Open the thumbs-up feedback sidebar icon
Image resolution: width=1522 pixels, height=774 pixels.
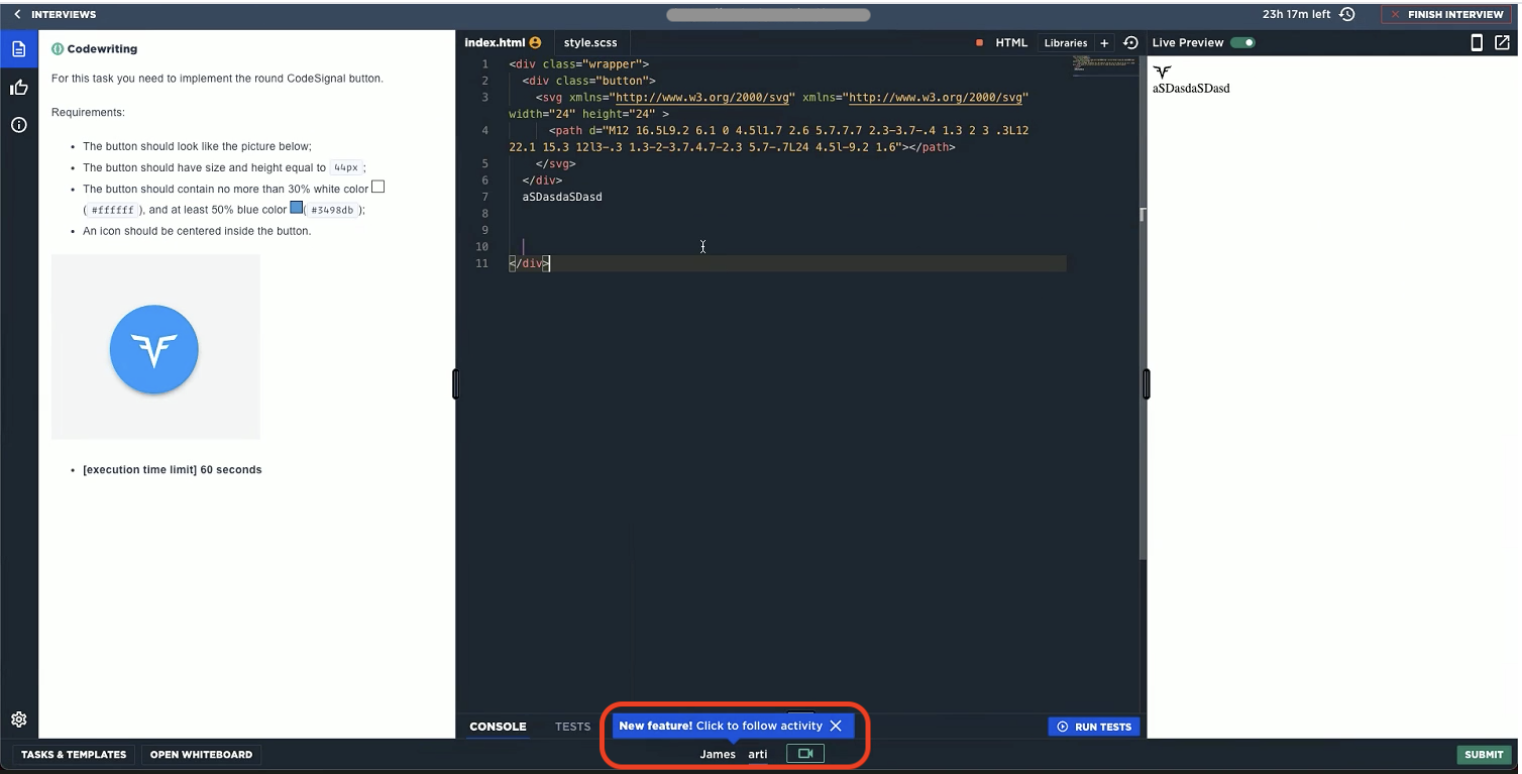[18, 88]
